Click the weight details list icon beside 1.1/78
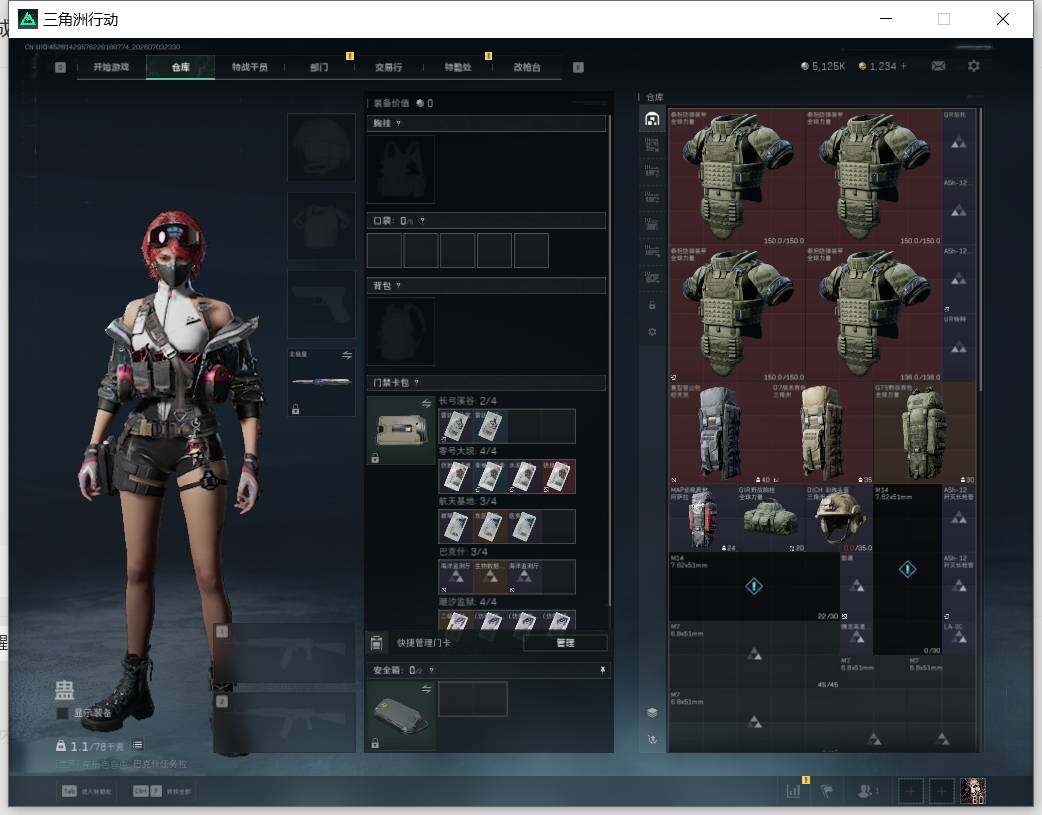 (137, 745)
